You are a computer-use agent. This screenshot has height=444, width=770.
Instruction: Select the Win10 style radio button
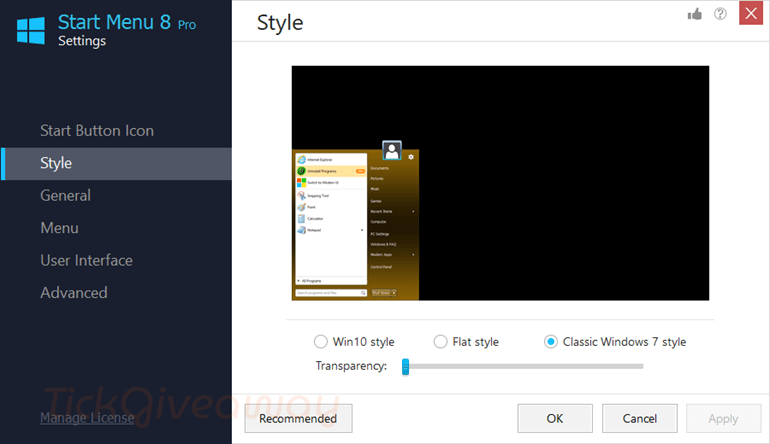(321, 341)
